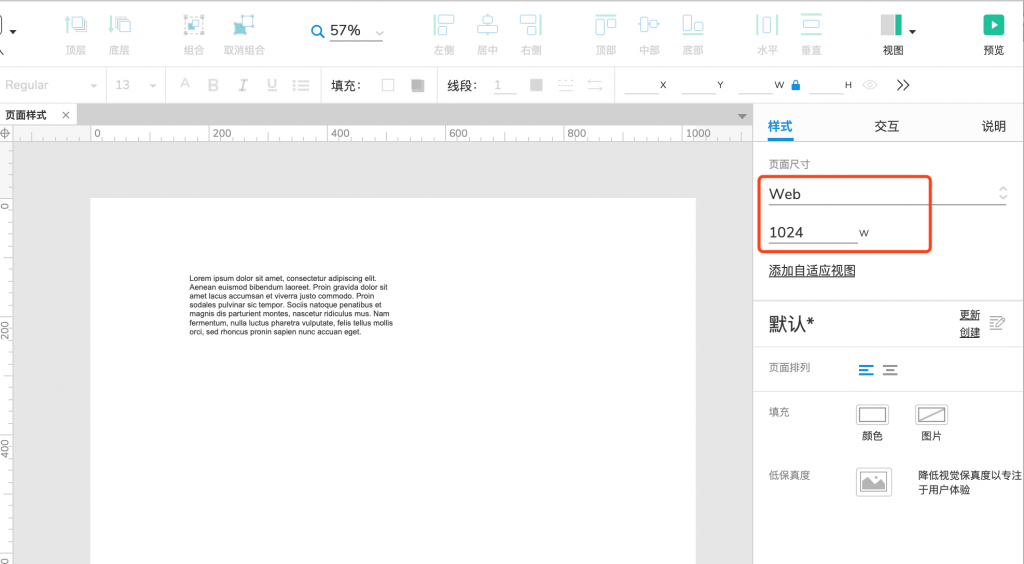Image resolution: width=1024 pixels, height=564 pixels.
Task: Click the Preview (预览) play button
Action: pyautogui.click(x=993, y=26)
